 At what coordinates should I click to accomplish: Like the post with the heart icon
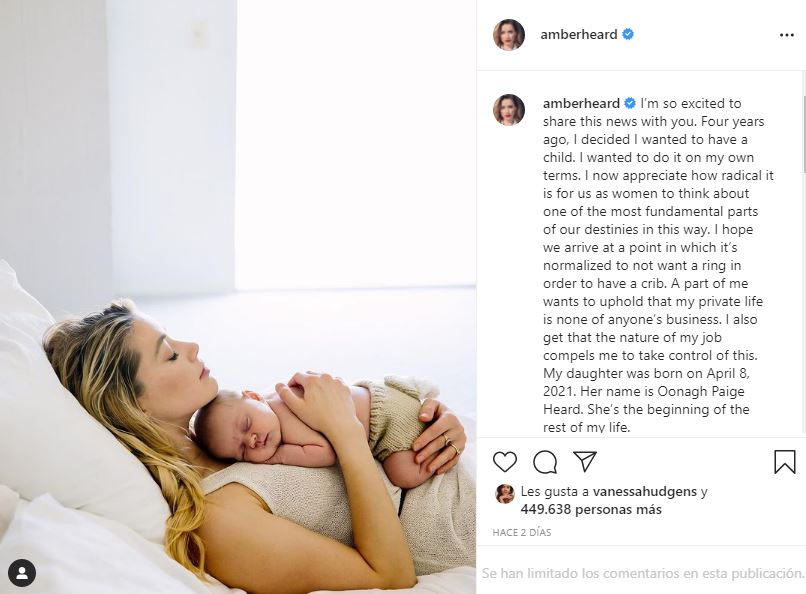click(504, 461)
